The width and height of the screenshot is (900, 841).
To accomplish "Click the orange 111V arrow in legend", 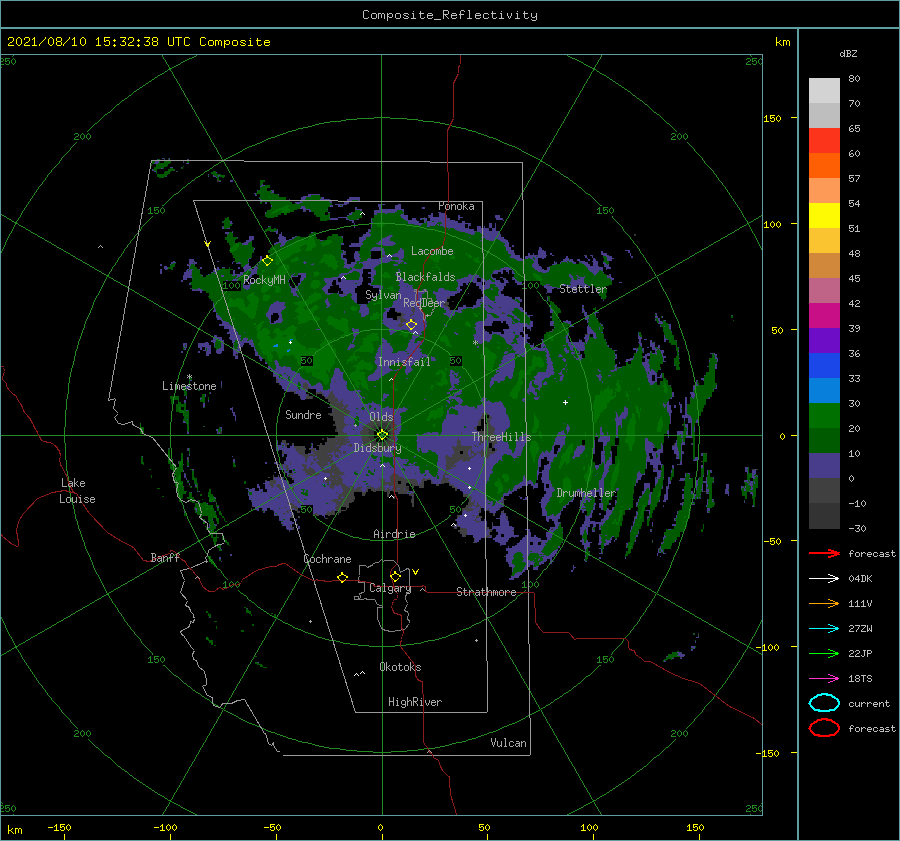I will (824, 603).
